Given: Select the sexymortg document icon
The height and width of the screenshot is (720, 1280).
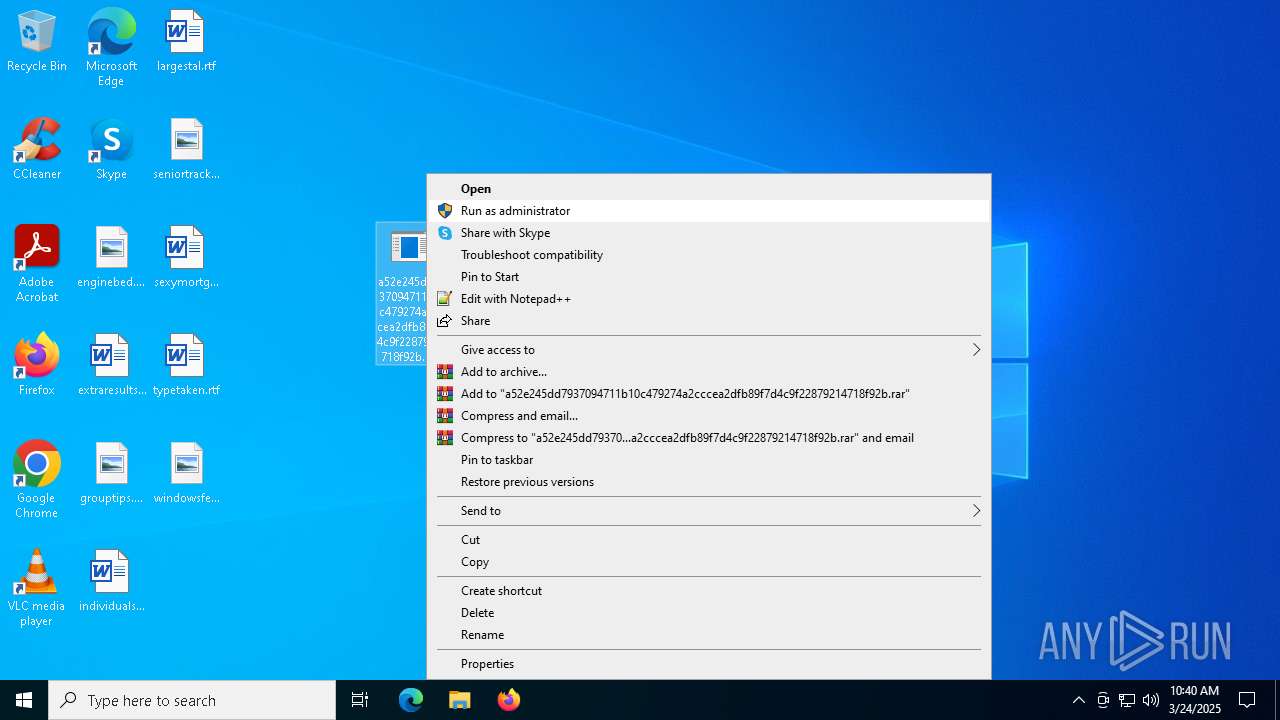Looking at the screenshot, I should point(186,258).
